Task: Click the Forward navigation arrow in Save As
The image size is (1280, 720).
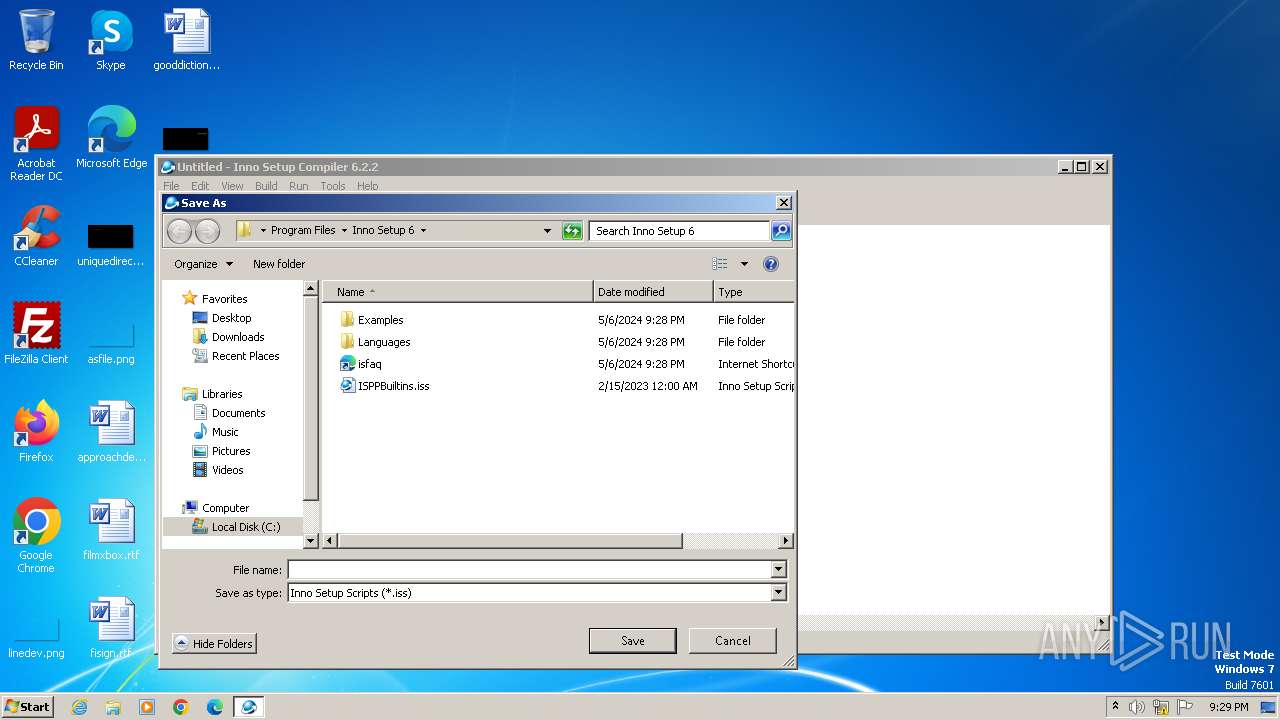Action: pos(207,231)
